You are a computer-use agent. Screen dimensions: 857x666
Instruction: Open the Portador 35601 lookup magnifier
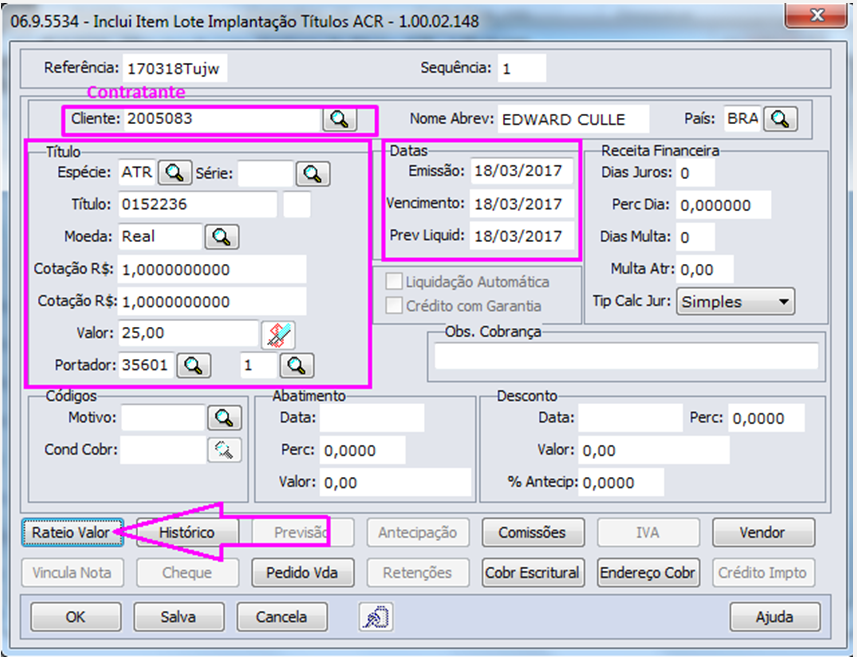coord(193,366)
